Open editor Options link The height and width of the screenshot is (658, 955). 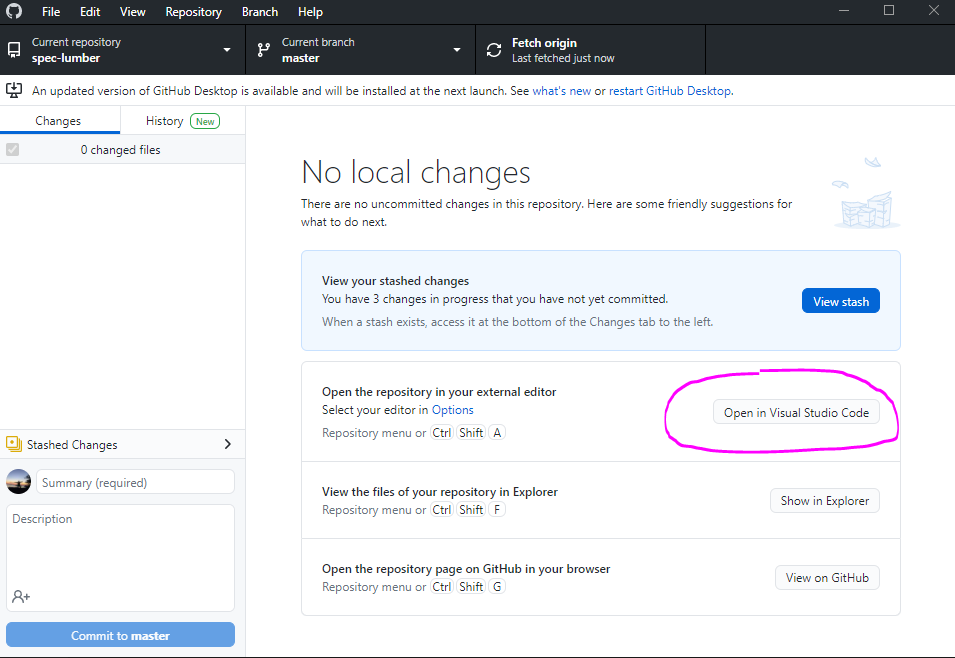452,409
